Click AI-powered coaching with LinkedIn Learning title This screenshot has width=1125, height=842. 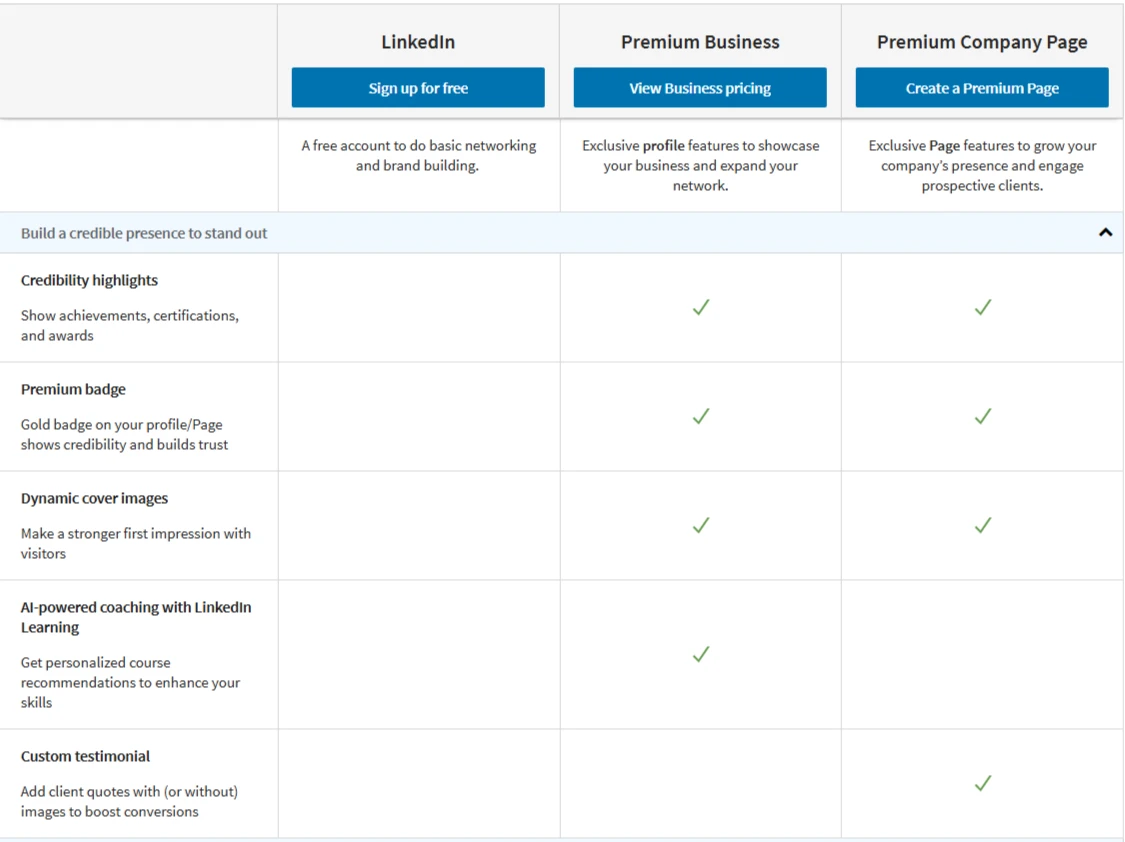pyautogui.click(x=136, y=617)
